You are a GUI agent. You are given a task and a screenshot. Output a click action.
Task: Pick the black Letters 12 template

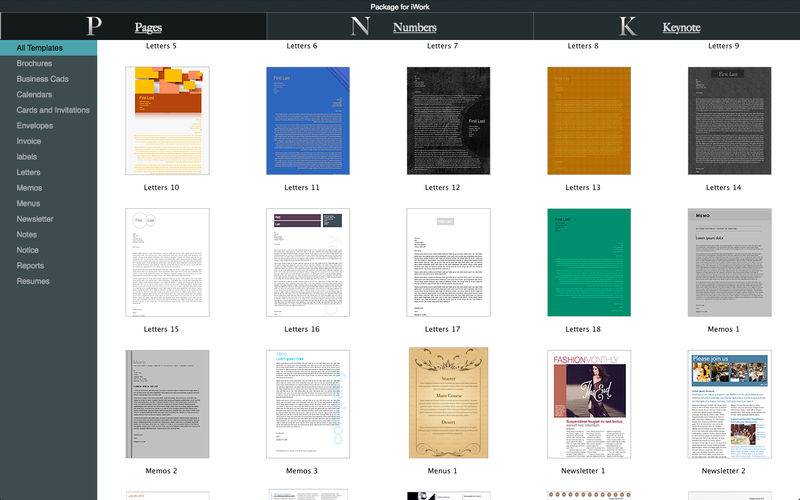(448, 121)
